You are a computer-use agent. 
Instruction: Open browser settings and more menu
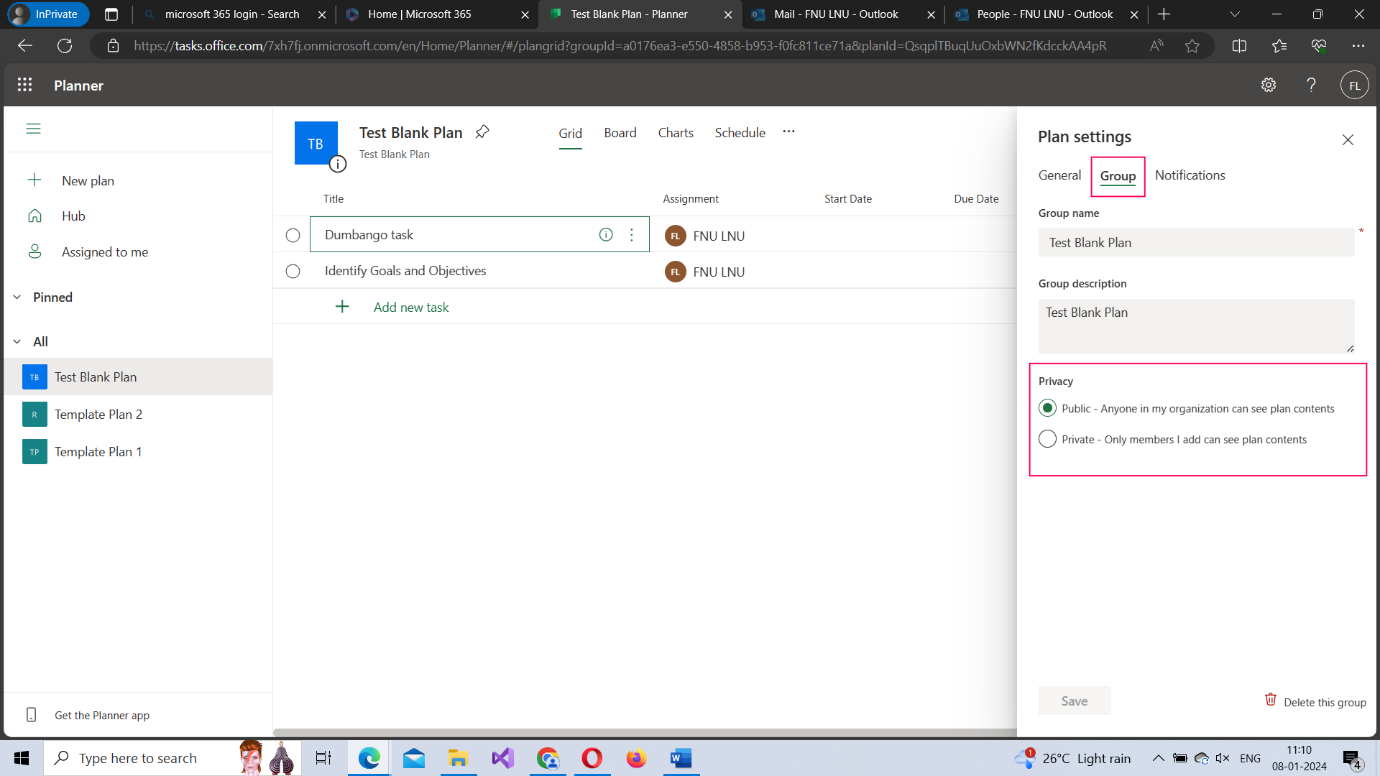point(1357,46)
